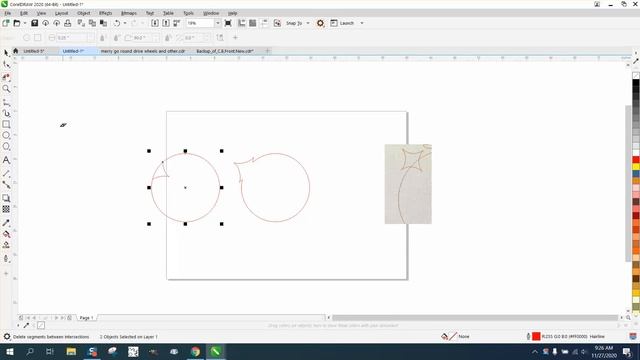Switch to merry go round drive wheels tab
640x360 pixels.
click(x=142, y=51)
